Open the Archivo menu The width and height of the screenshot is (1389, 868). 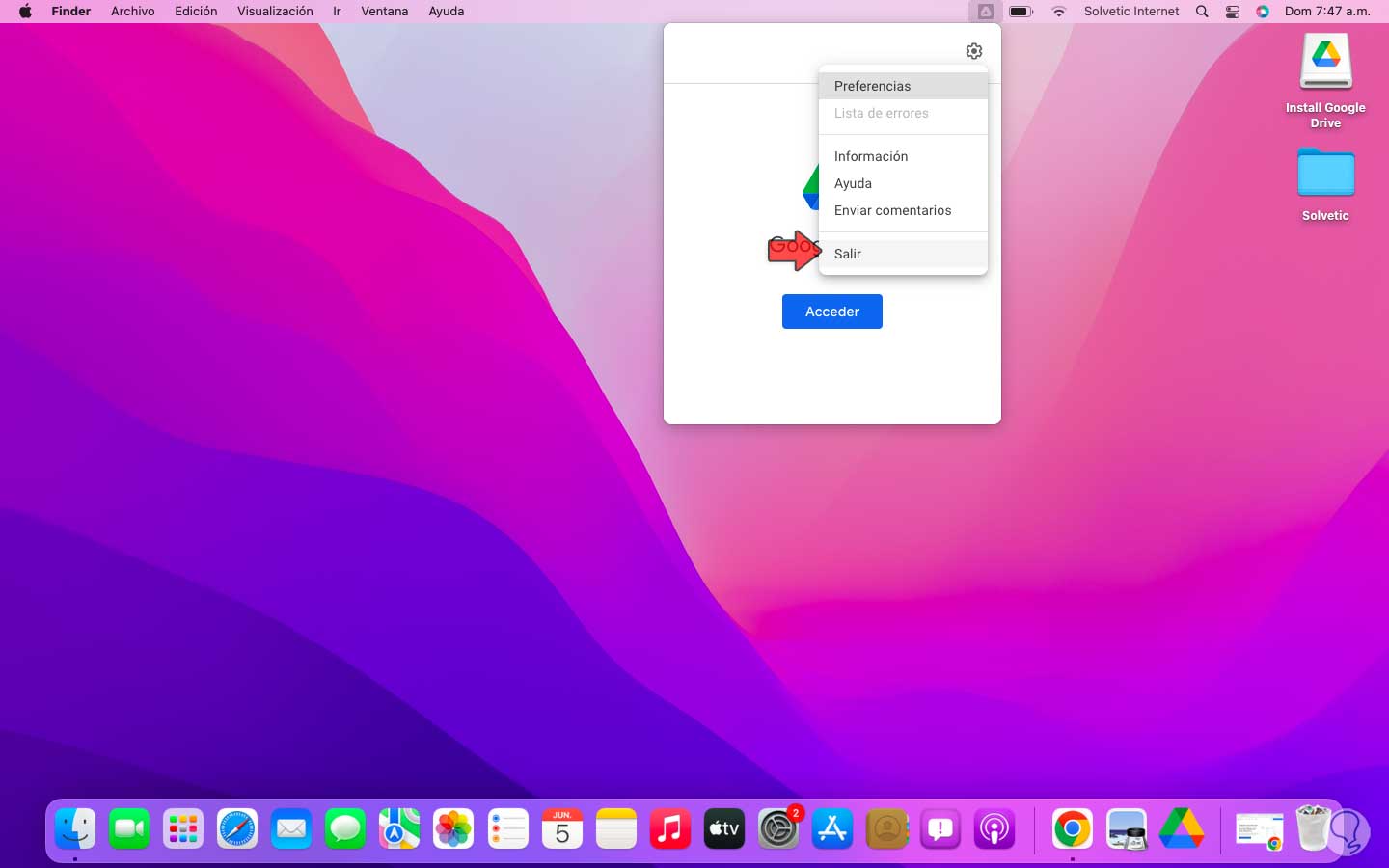[133, 12]
